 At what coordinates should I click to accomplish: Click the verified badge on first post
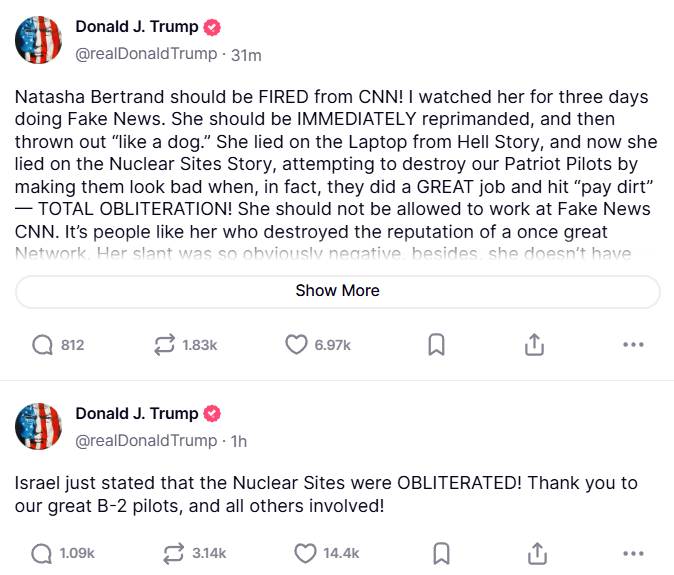coord(213,27)
